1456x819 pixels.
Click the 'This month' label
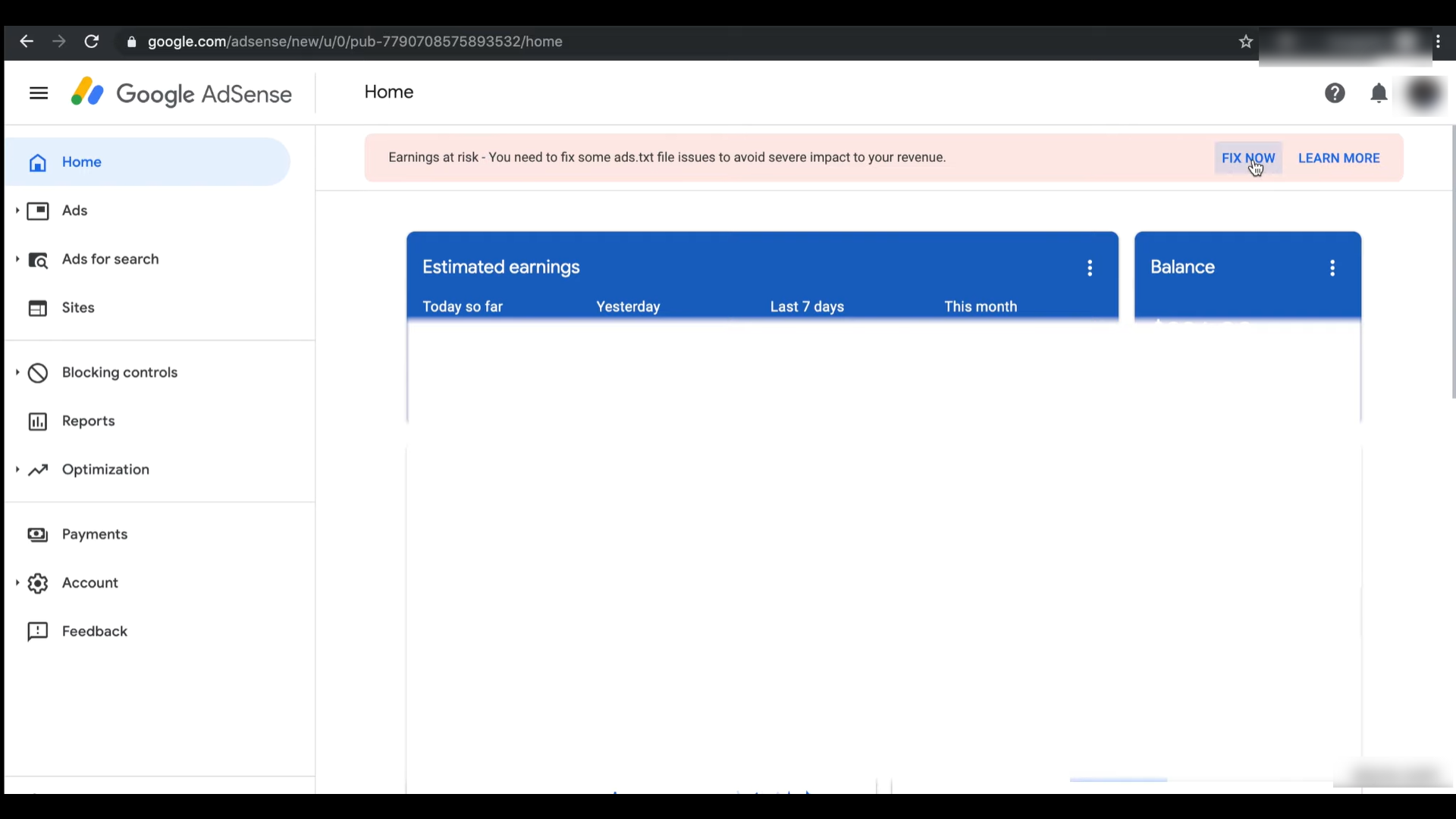(x=981, y=306)
